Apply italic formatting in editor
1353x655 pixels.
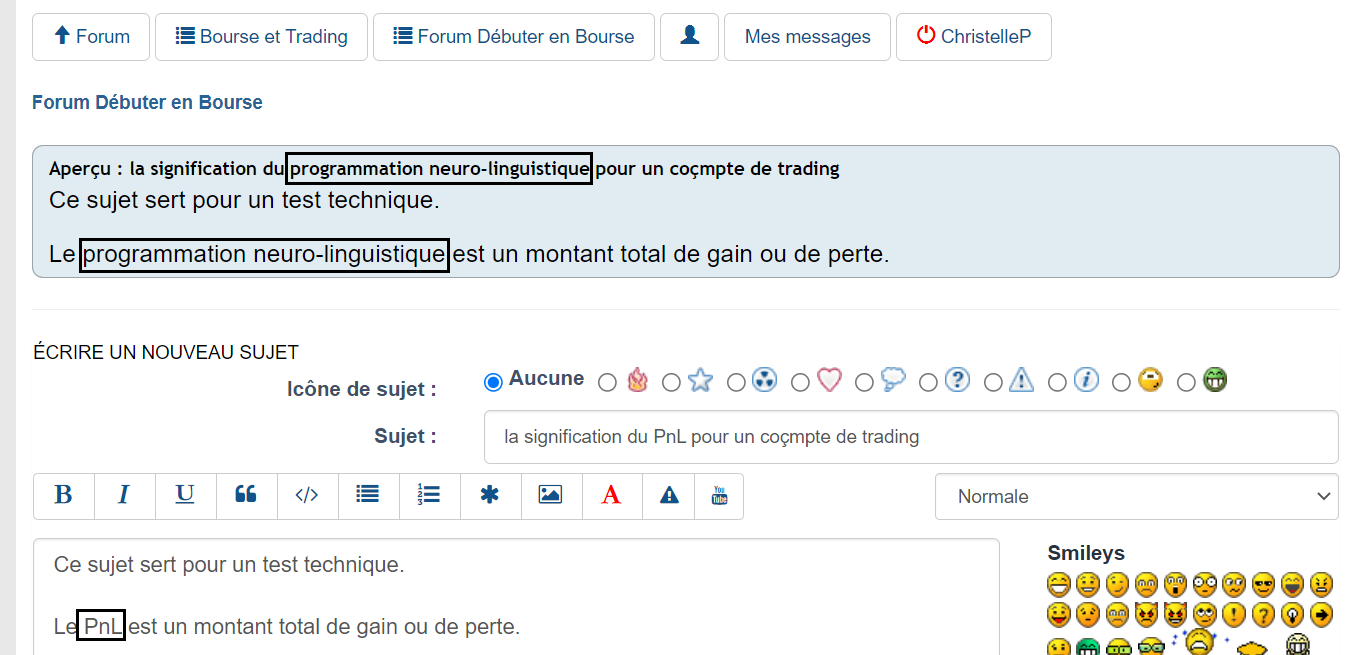[x=124, y=496]
